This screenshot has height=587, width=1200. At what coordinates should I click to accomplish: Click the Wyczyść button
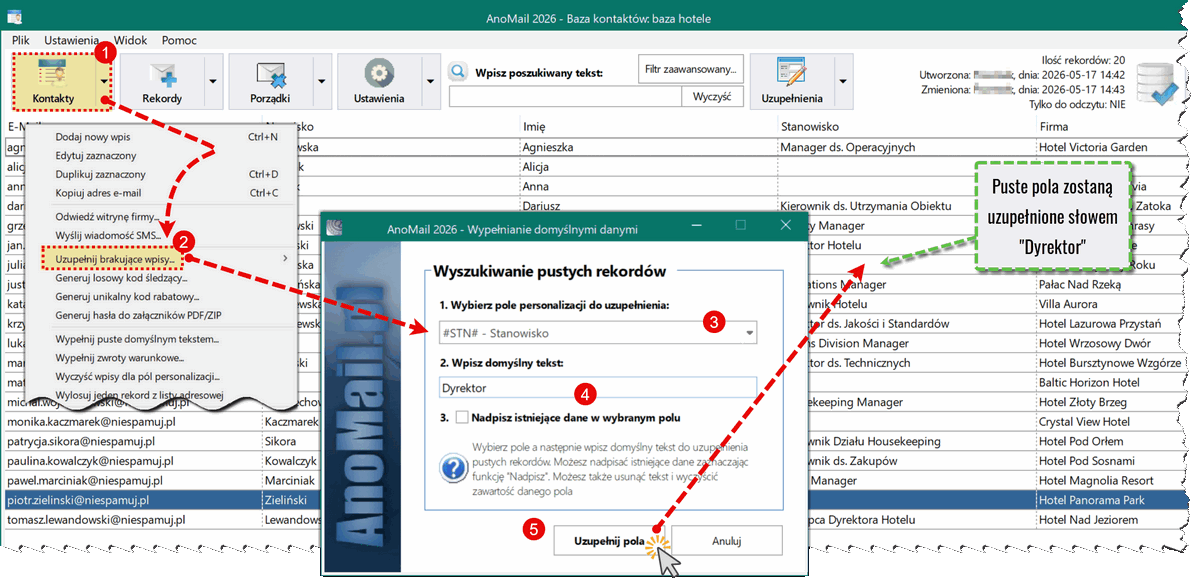713,97
